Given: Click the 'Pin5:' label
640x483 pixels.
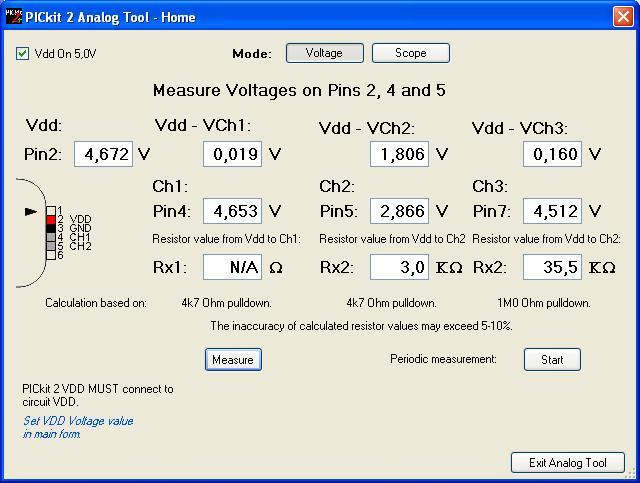Looking at the screenshot, I should coord(339,211).
